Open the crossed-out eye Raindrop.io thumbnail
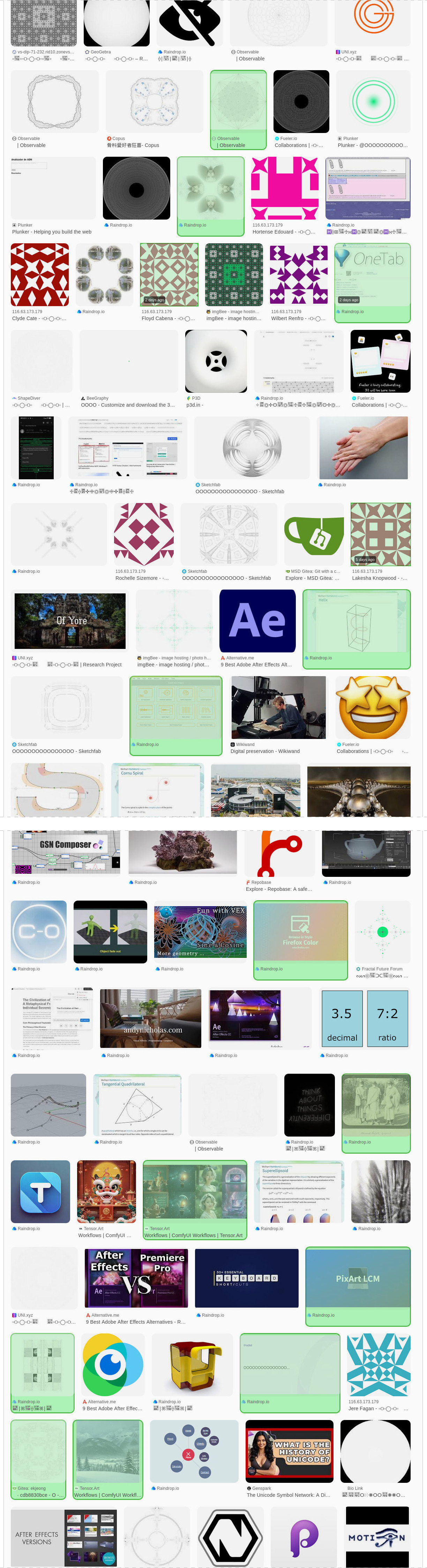The height and width of the screenshot is (1568, 427). pos(190,23)
